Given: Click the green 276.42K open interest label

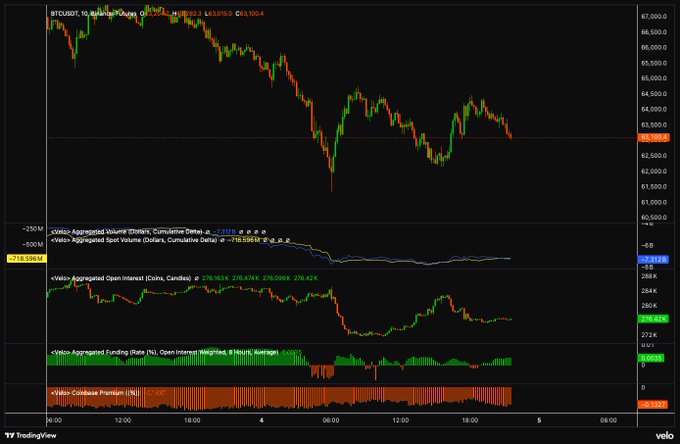Looking at the screenshot, I should [653, 319].
